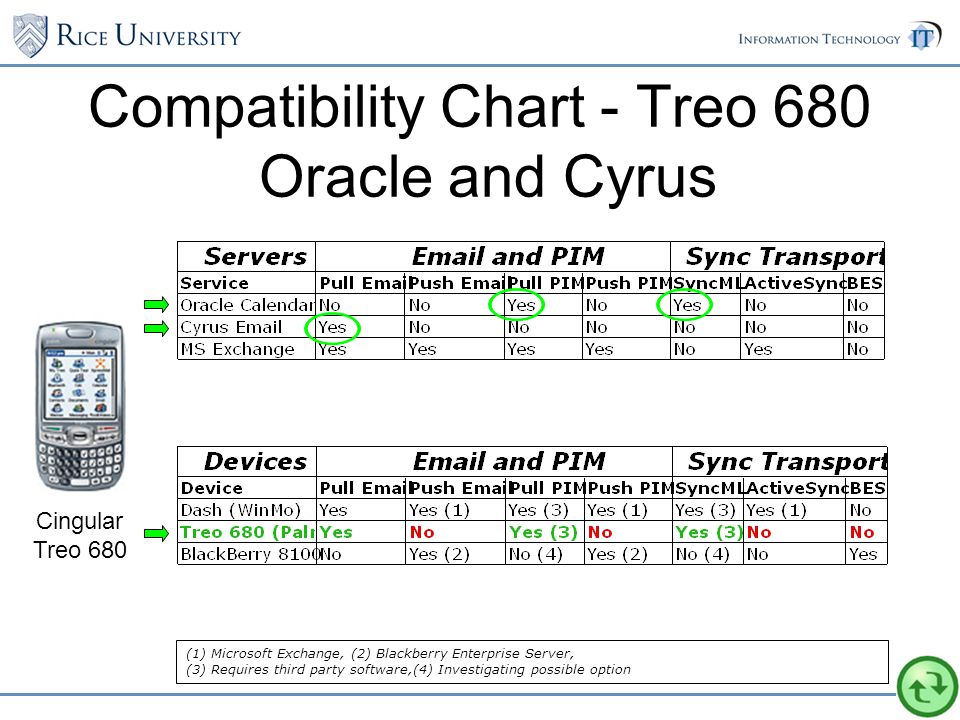
Task: Click circled "Yes" under SyncML for Oracle Calendar
Action: 687,305
